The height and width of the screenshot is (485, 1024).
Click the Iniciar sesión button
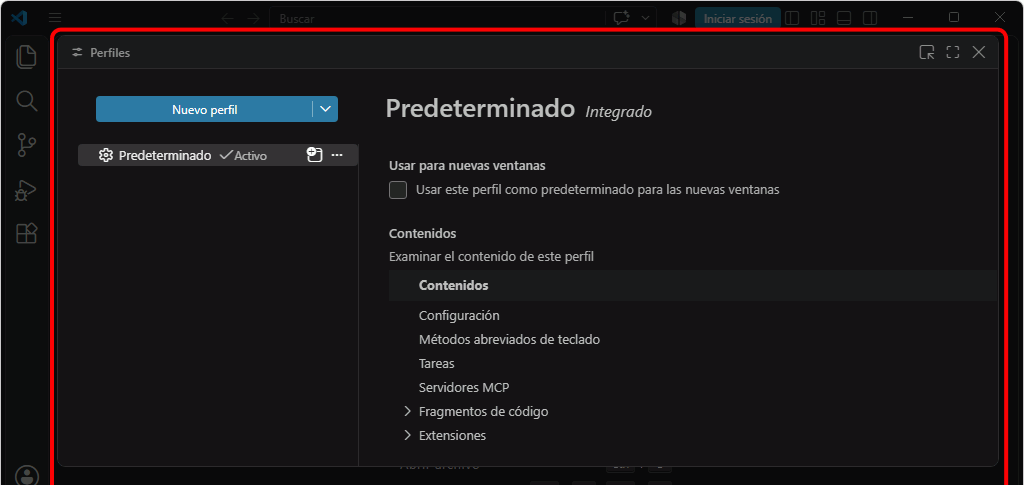(737, 18)
